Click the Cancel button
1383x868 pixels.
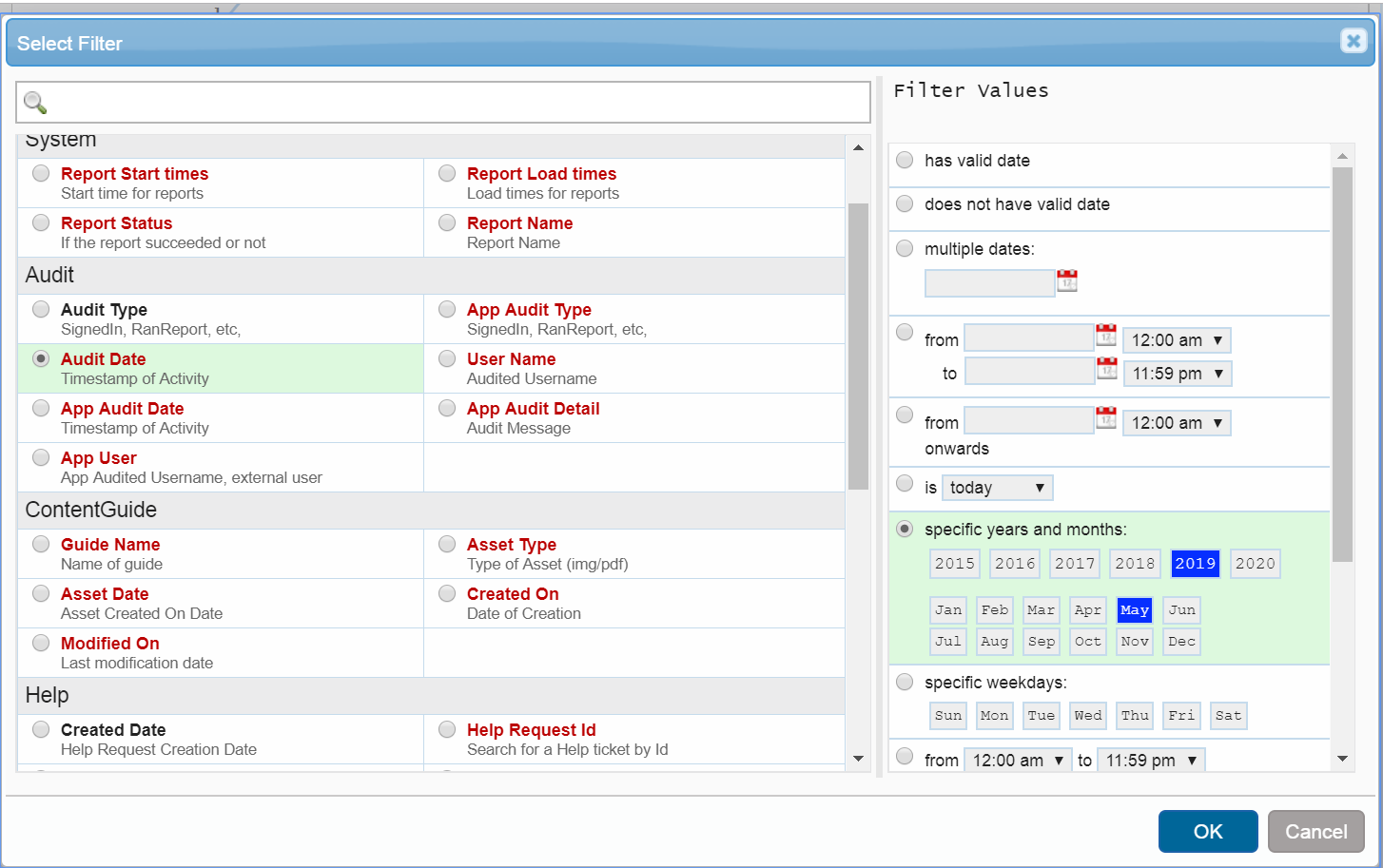click(x=1315, y=832)
